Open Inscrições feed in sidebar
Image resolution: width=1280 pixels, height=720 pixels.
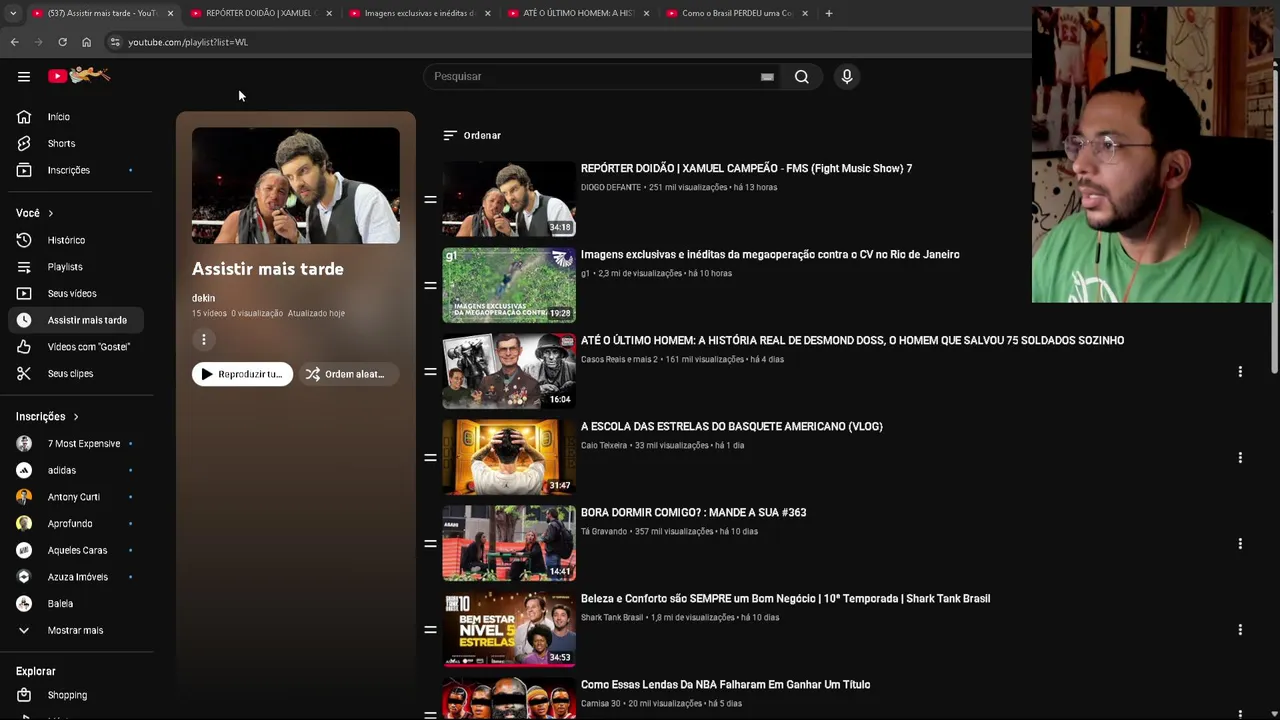[78, 170]
